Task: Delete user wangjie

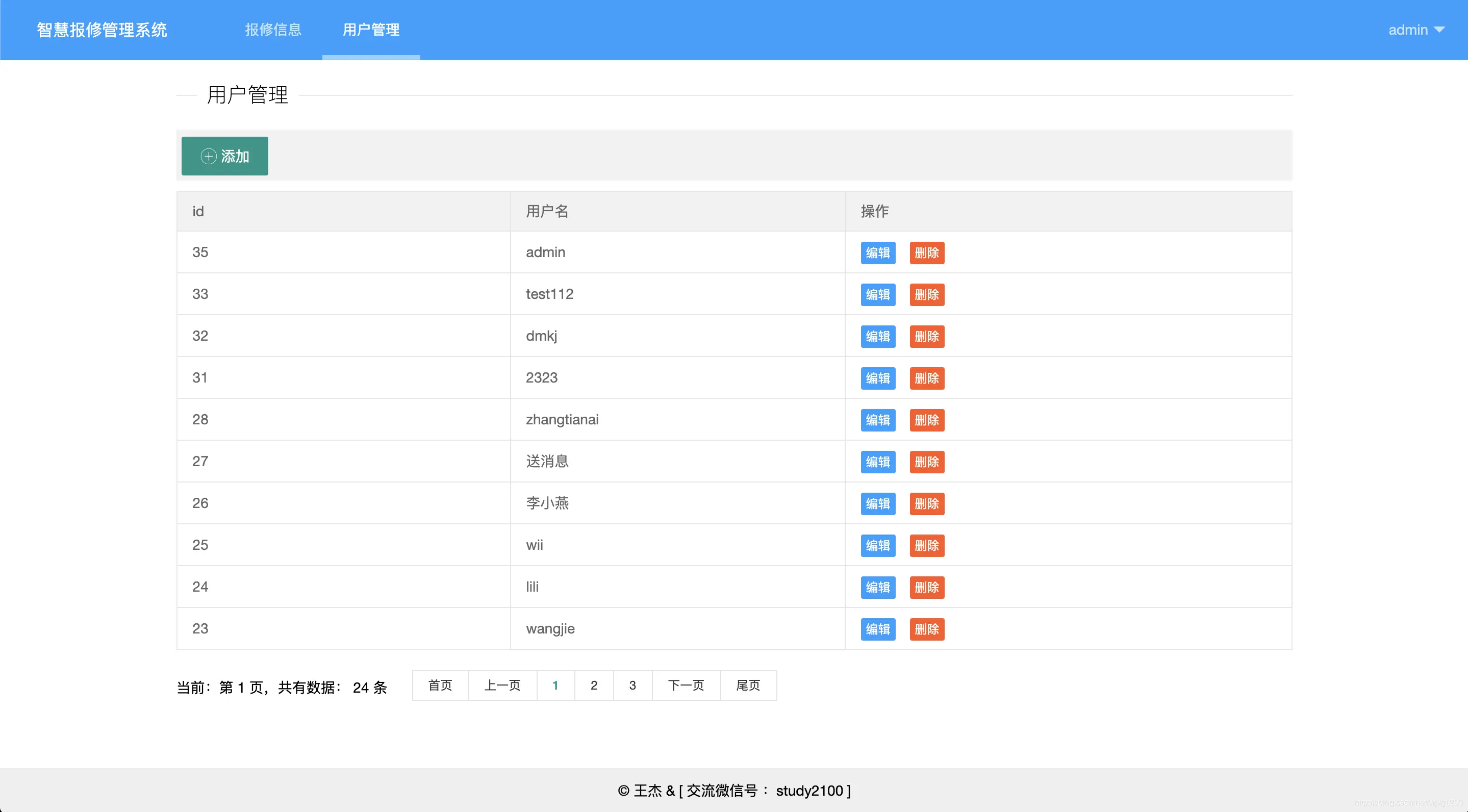Action: pyautogui.click(x=927, y=629)
